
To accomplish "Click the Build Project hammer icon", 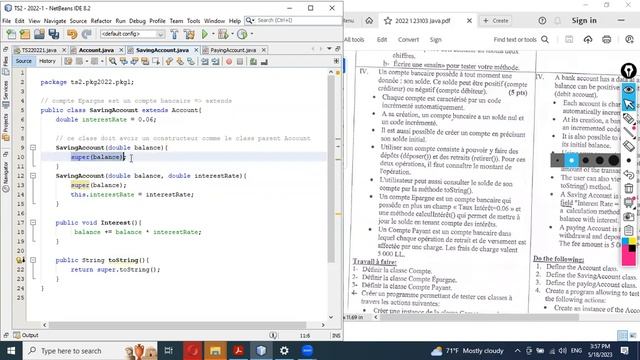I will [175, 34].
